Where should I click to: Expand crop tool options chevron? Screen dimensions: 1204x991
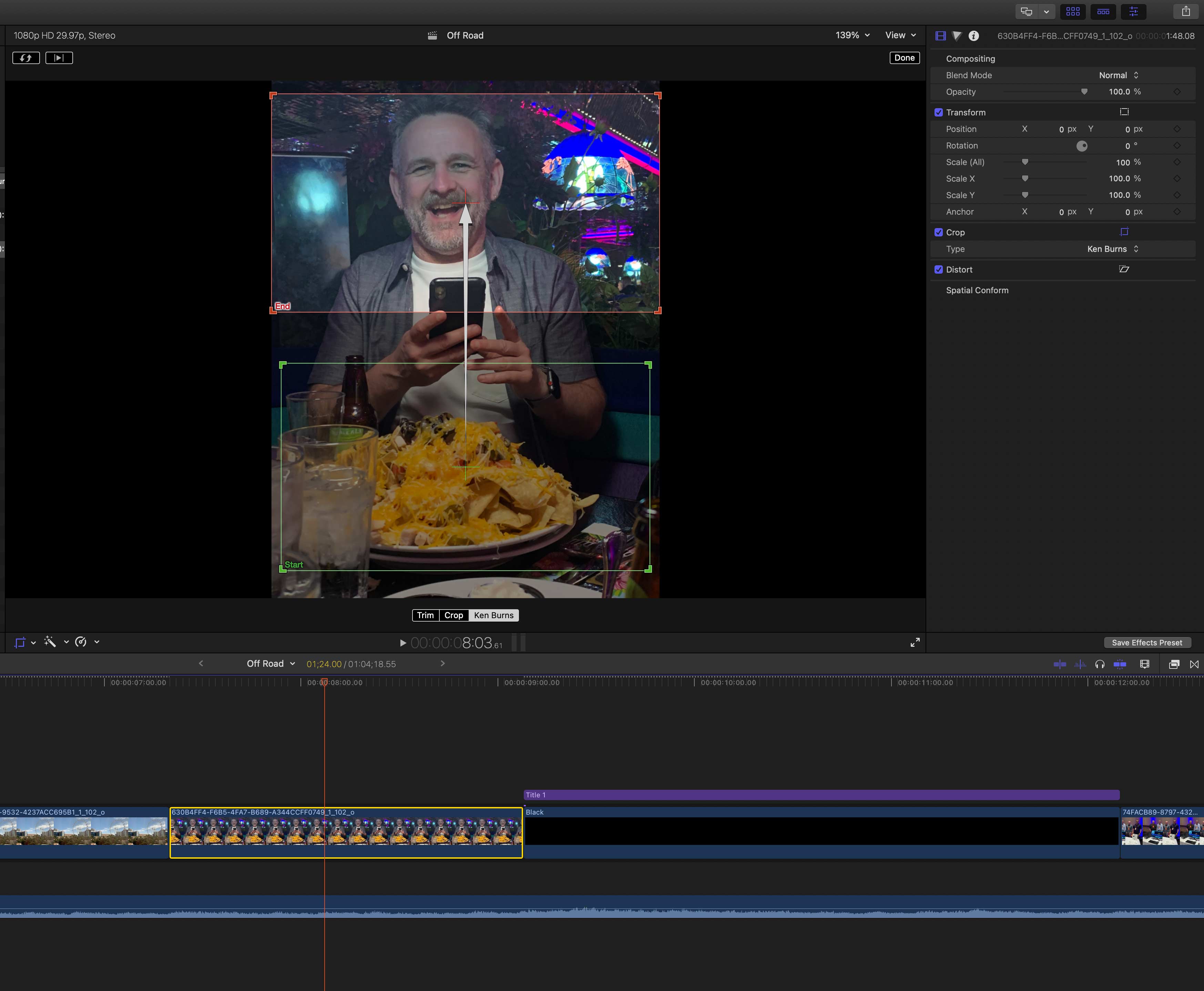(34, 642)
